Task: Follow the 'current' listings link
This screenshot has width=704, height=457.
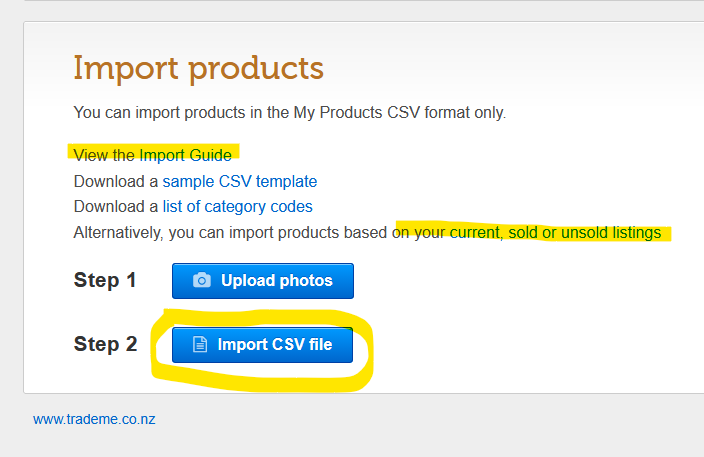Action: click(476, 233)
